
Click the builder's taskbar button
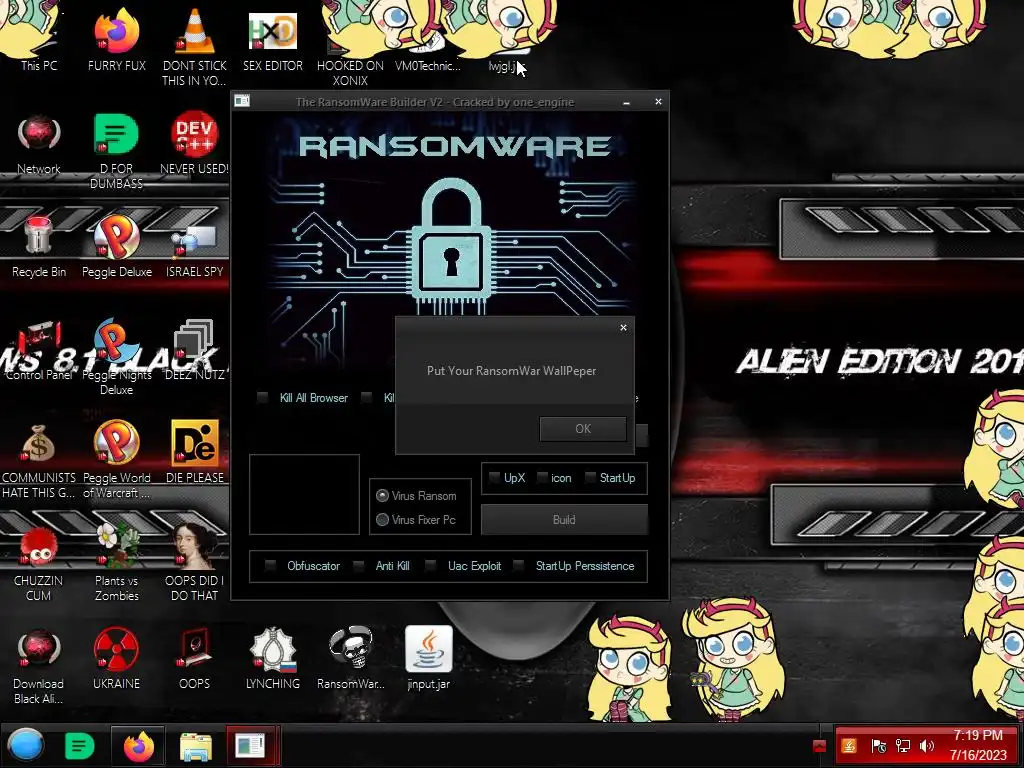(251, 746)
